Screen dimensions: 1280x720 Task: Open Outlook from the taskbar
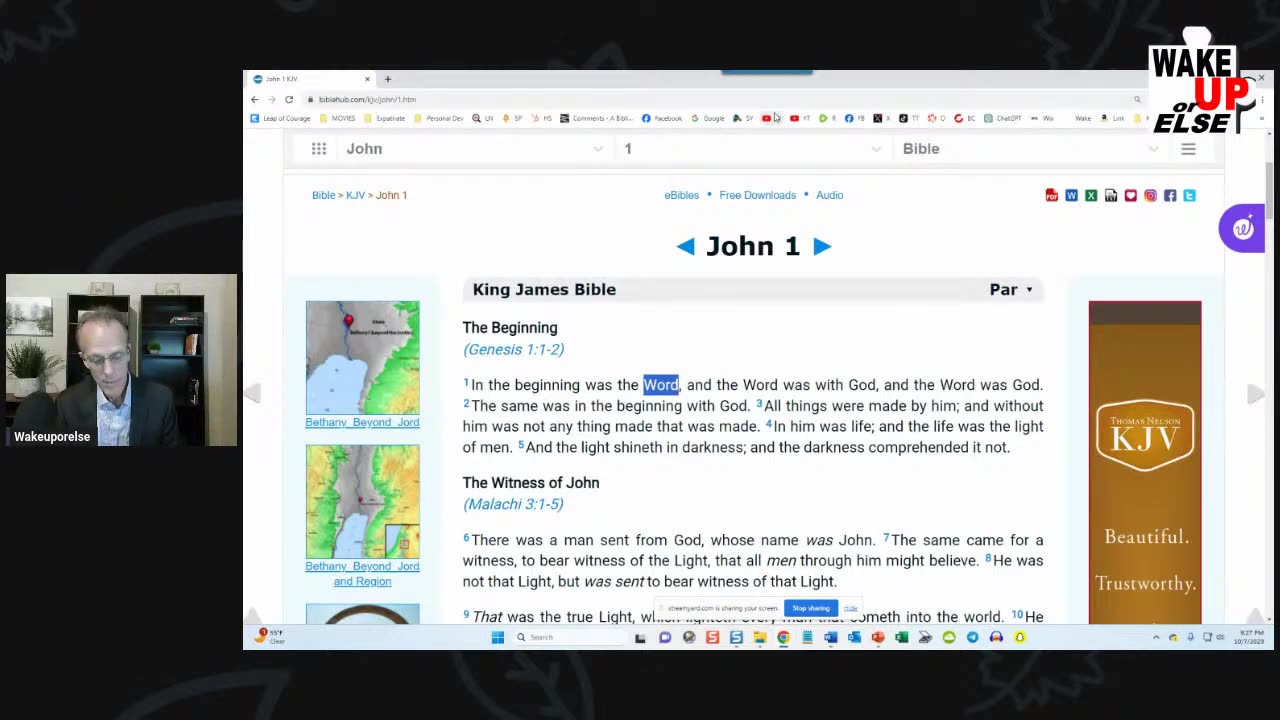coord(854,637)
